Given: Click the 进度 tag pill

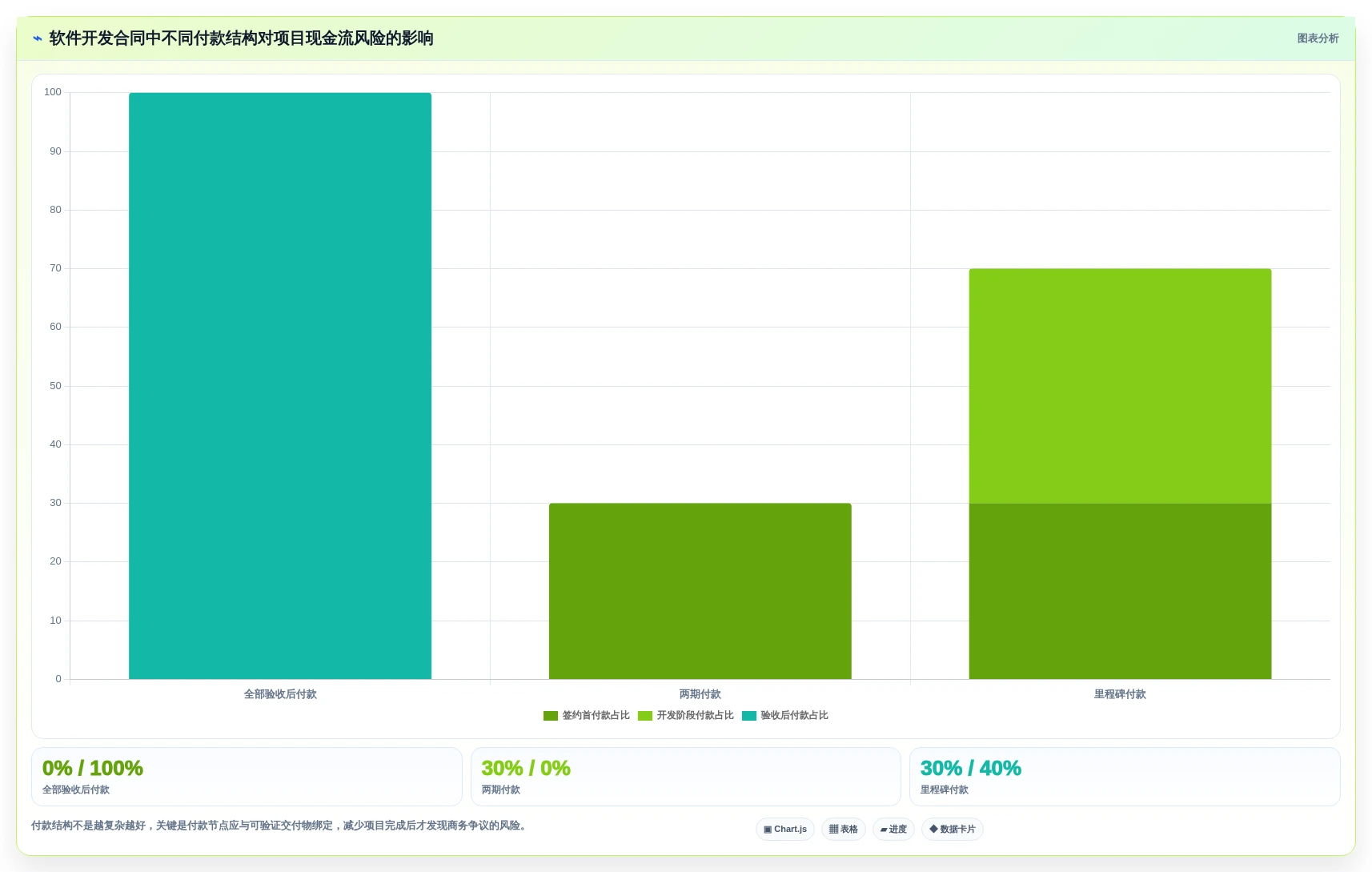Looking at the screenshot, I should tap(893, 830).
